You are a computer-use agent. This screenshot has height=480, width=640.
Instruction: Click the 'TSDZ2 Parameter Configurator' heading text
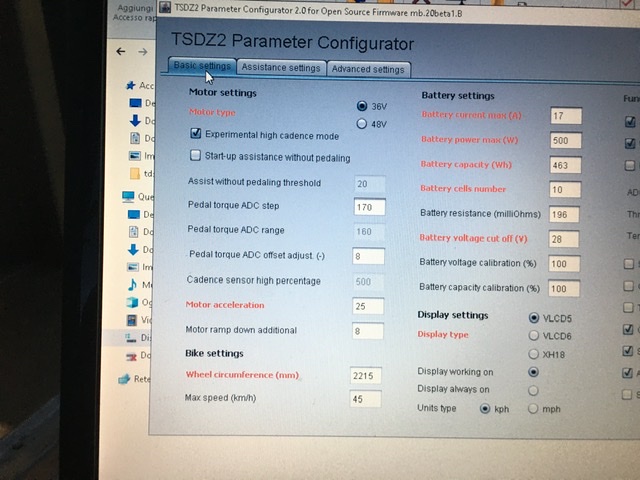tap(292, 42)
